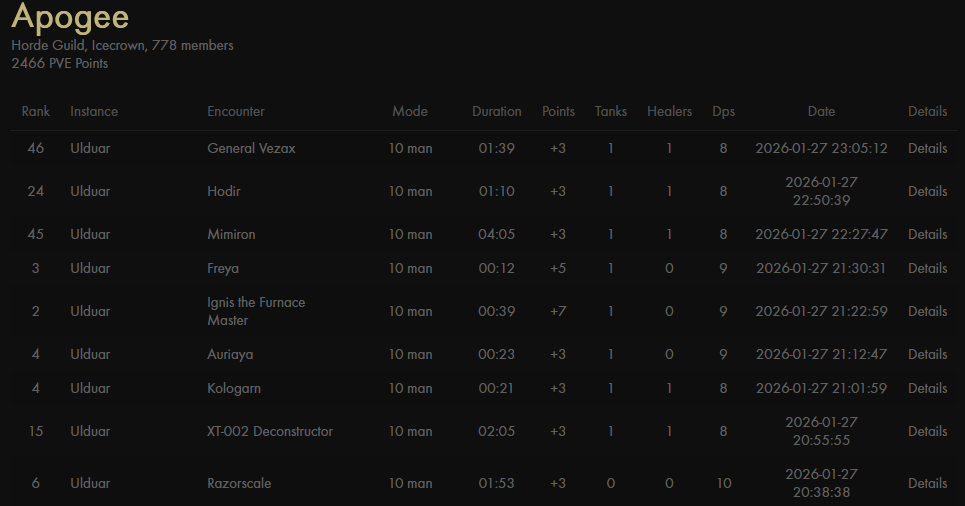
Task: Sort by the Duration column header
Action: pos(497,111)
